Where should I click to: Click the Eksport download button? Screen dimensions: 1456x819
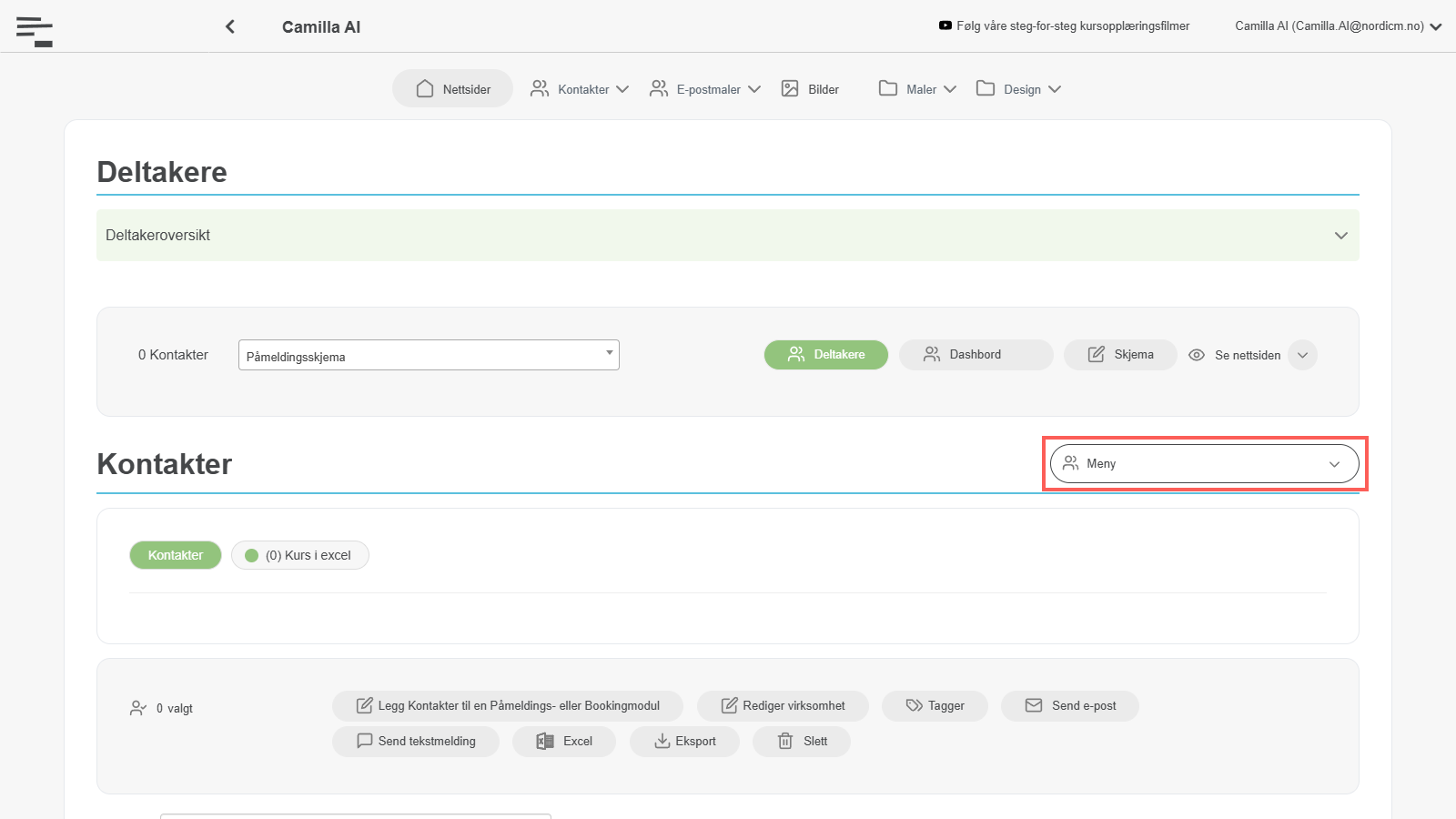tap(684, 742)
